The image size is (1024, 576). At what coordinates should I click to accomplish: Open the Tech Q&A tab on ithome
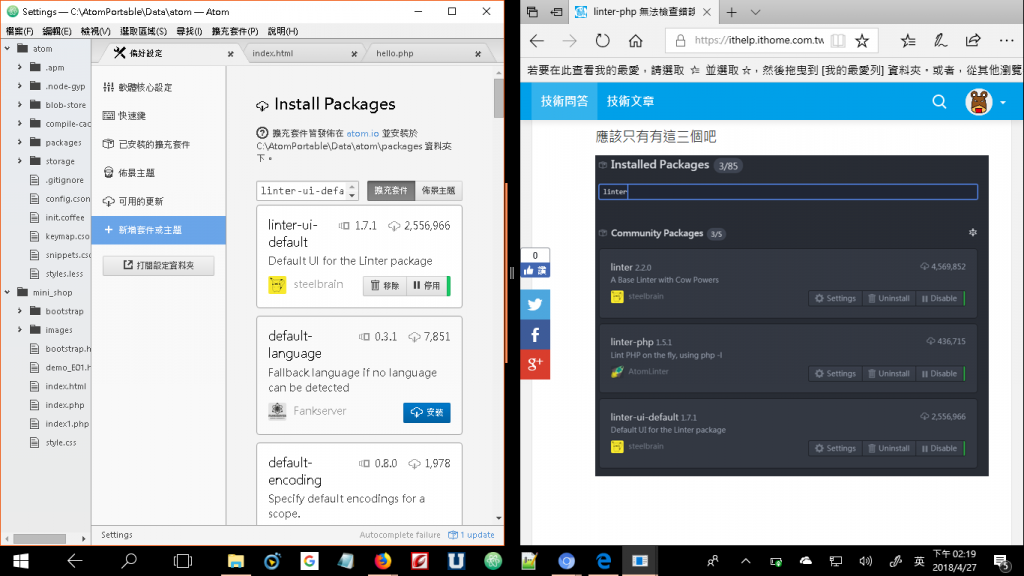(564, 101)
